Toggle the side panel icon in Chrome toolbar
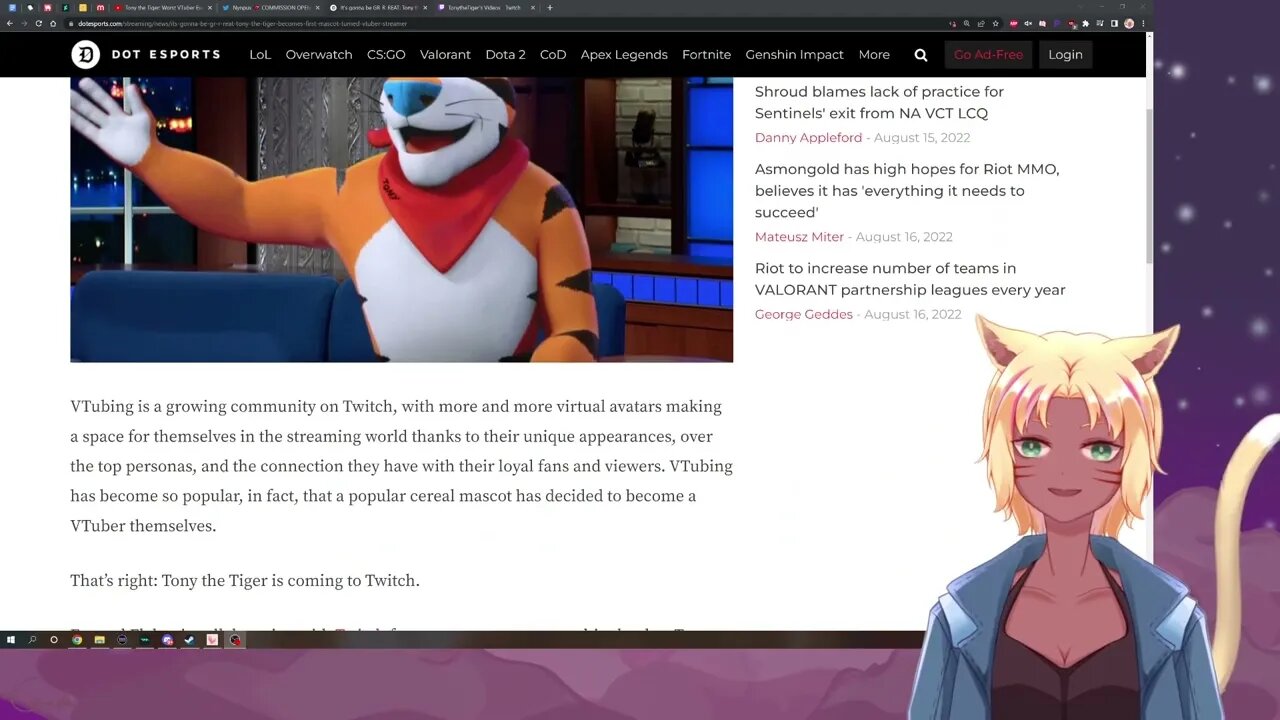Screen dimensions: 1280x720 [1114, 23]
